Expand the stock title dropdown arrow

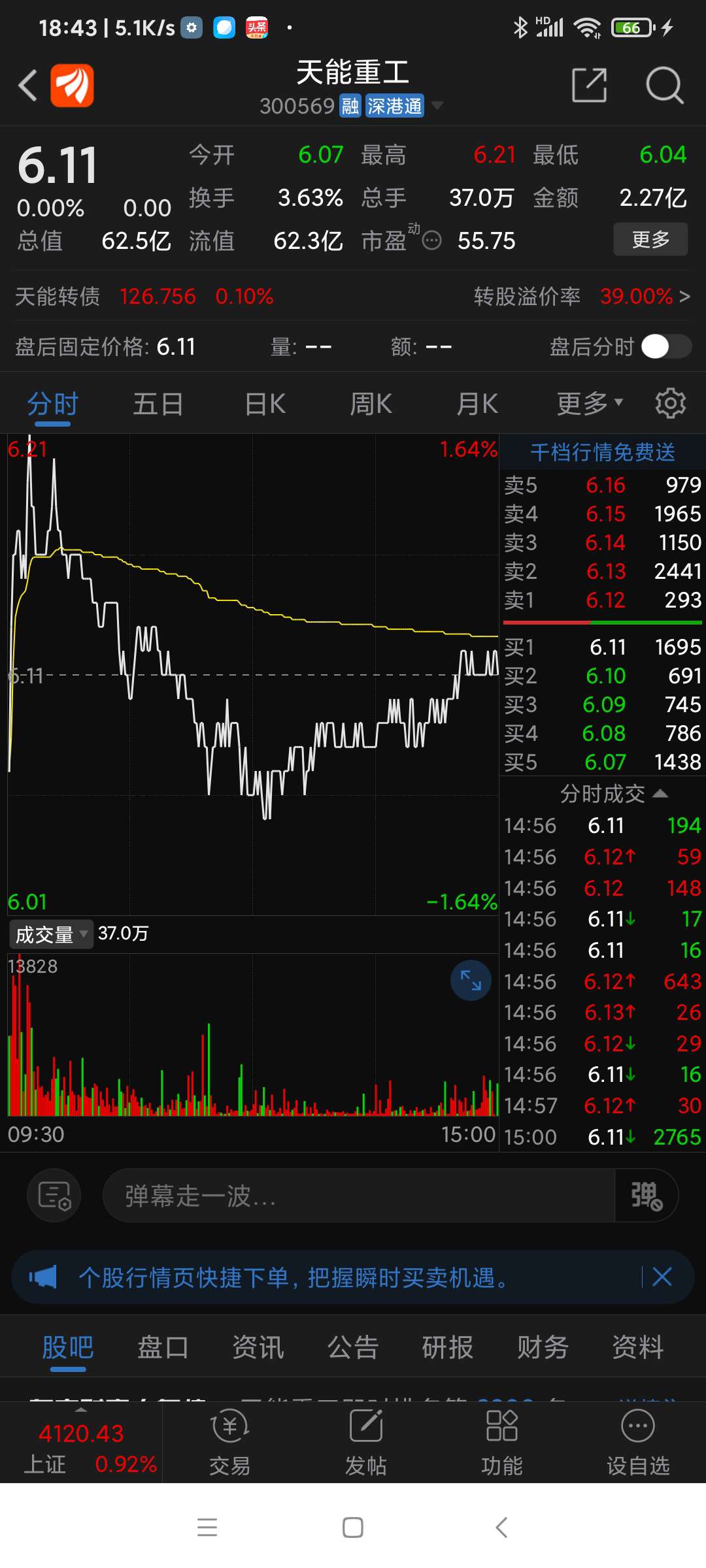437,105
